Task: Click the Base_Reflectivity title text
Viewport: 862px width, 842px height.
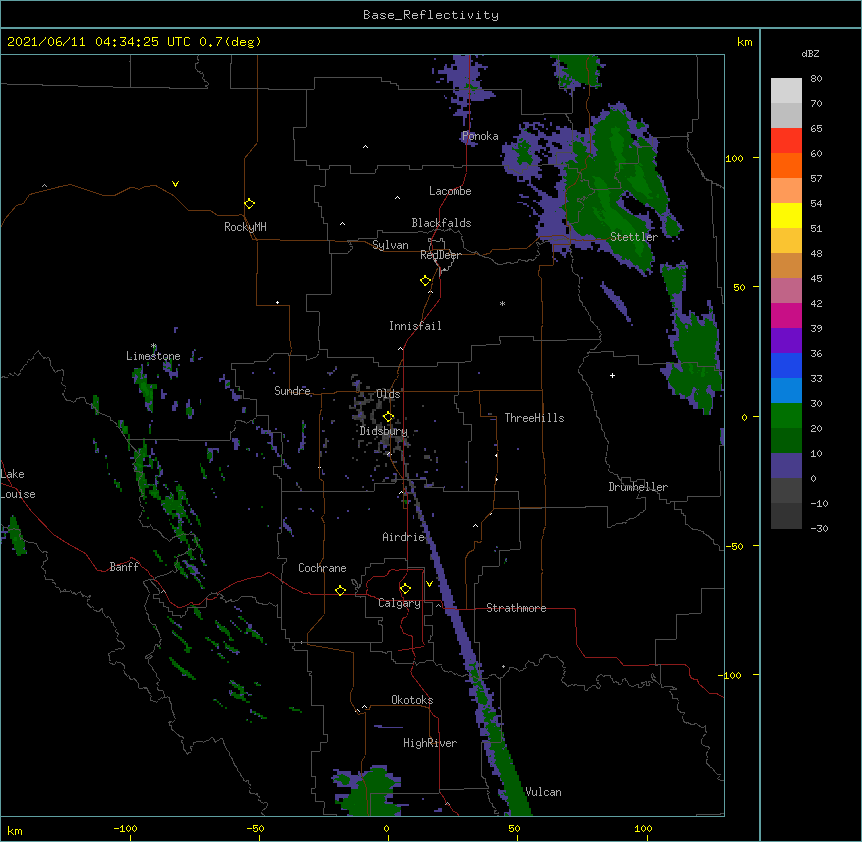Action: point(431,15)
